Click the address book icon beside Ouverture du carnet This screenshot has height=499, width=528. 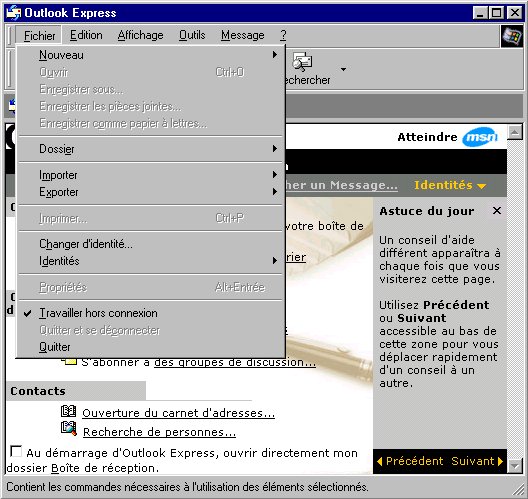pos(68,411)
